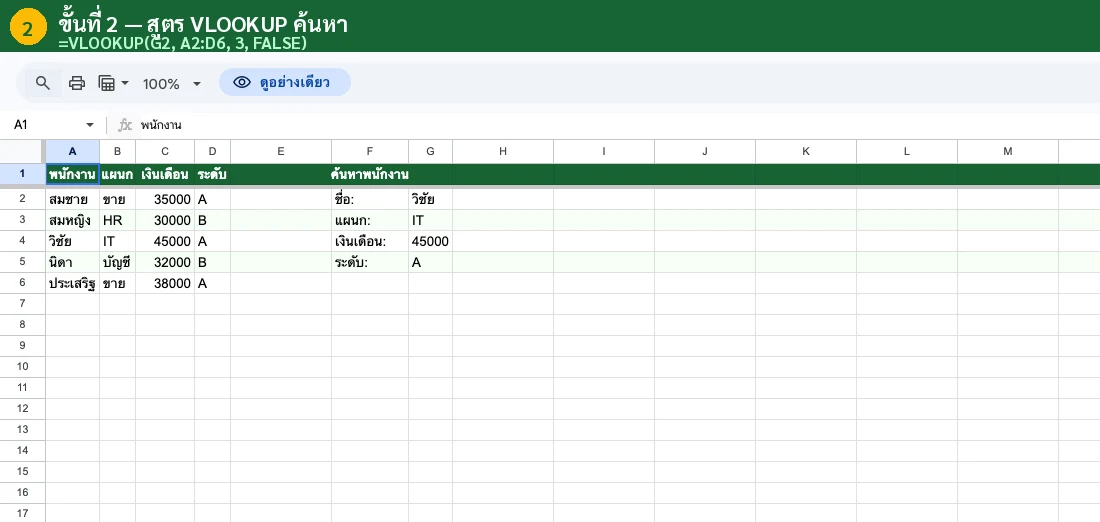Click header cell ระดับ in D1

(x=213, y=174)
